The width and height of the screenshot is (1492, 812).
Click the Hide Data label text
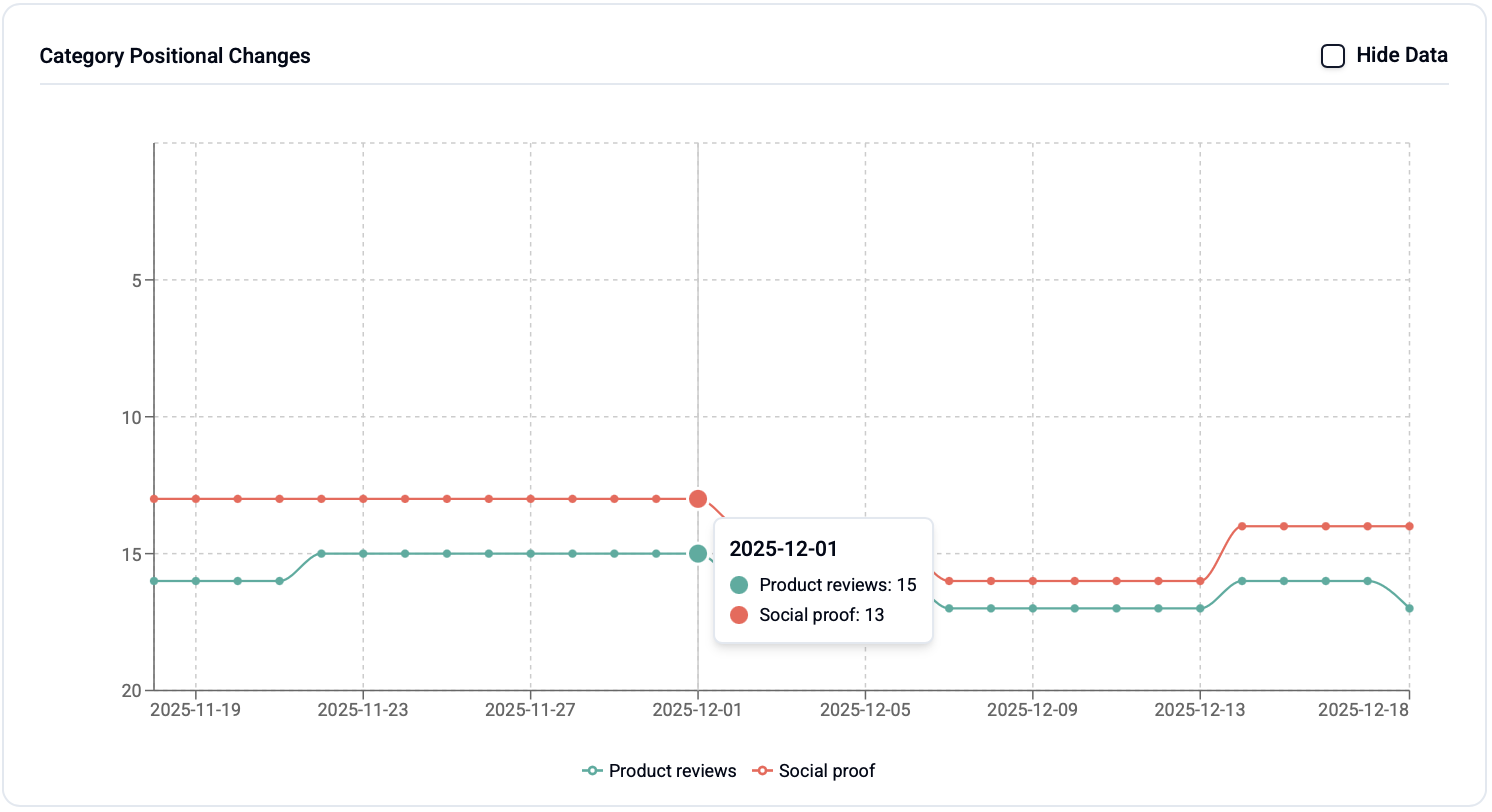1401,56
